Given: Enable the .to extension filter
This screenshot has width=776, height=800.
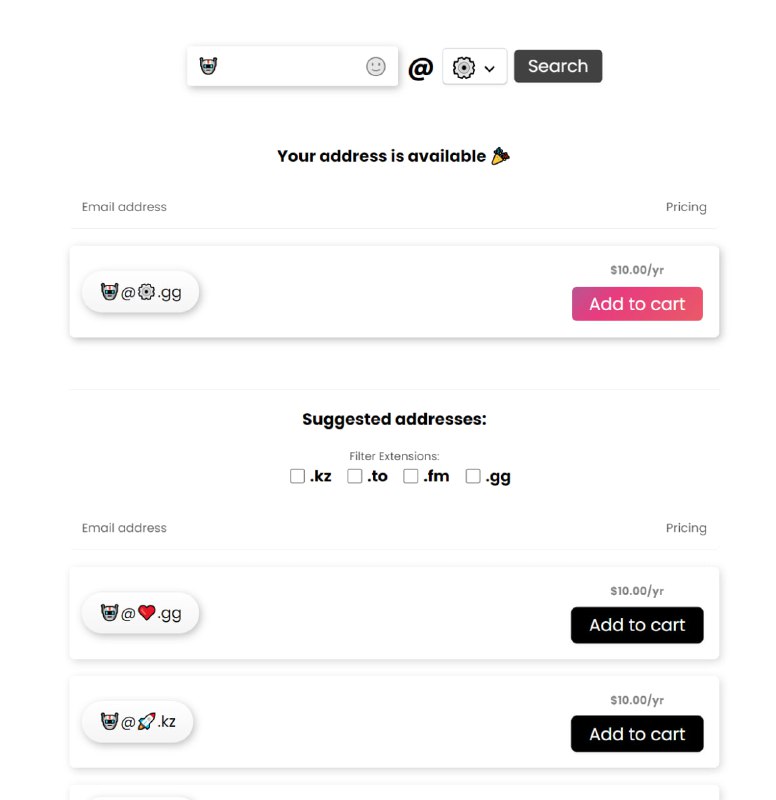Looking at the screenshot, I should click(355, 476).
